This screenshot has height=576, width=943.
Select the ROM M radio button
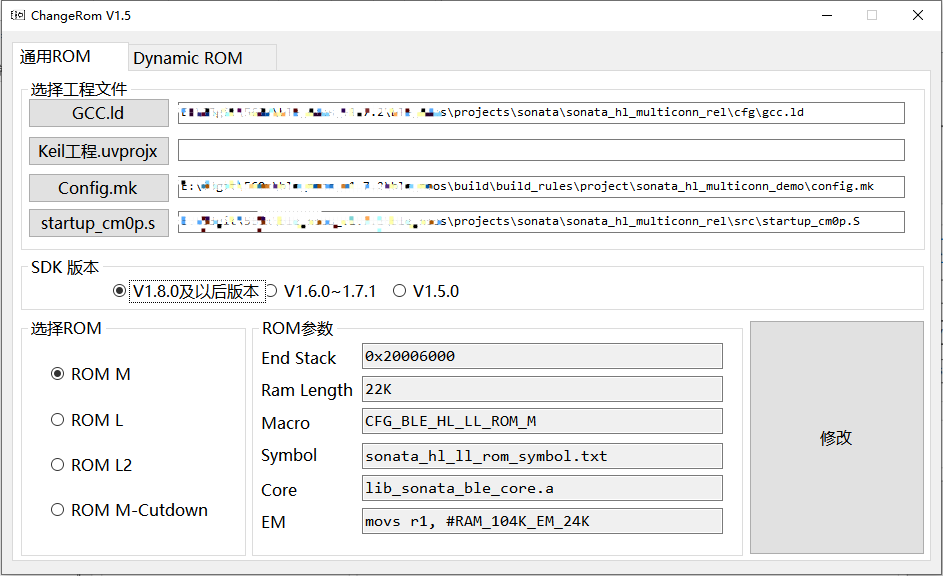[x=57, y=374]
